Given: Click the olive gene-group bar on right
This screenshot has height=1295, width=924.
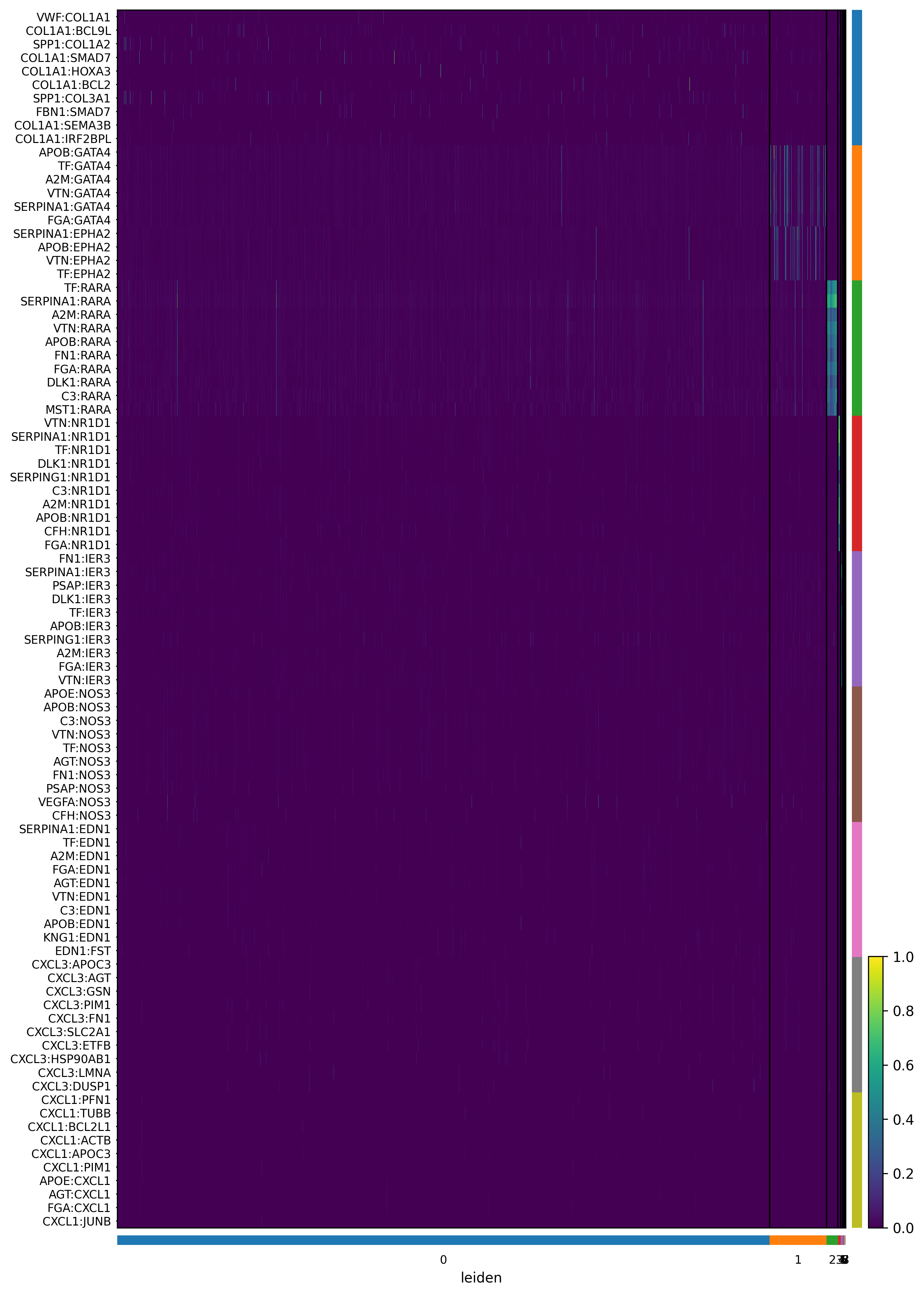Looking at the screenshot, I should pos(857,1160).
